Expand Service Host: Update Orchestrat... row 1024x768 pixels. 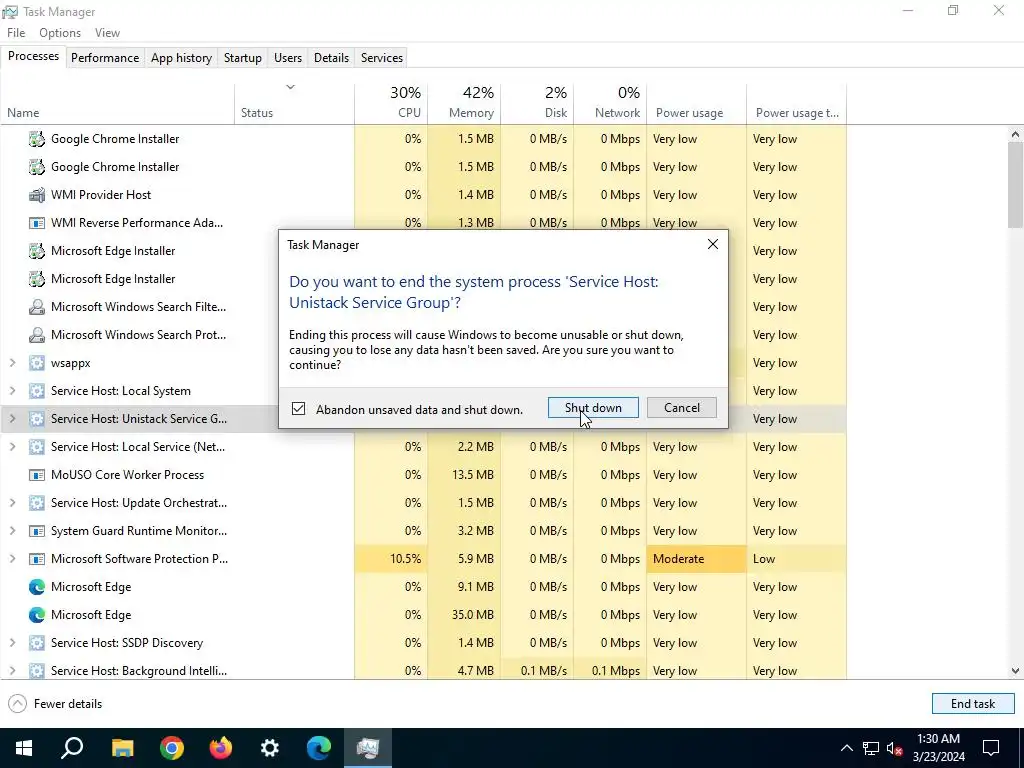click(12, 503)
